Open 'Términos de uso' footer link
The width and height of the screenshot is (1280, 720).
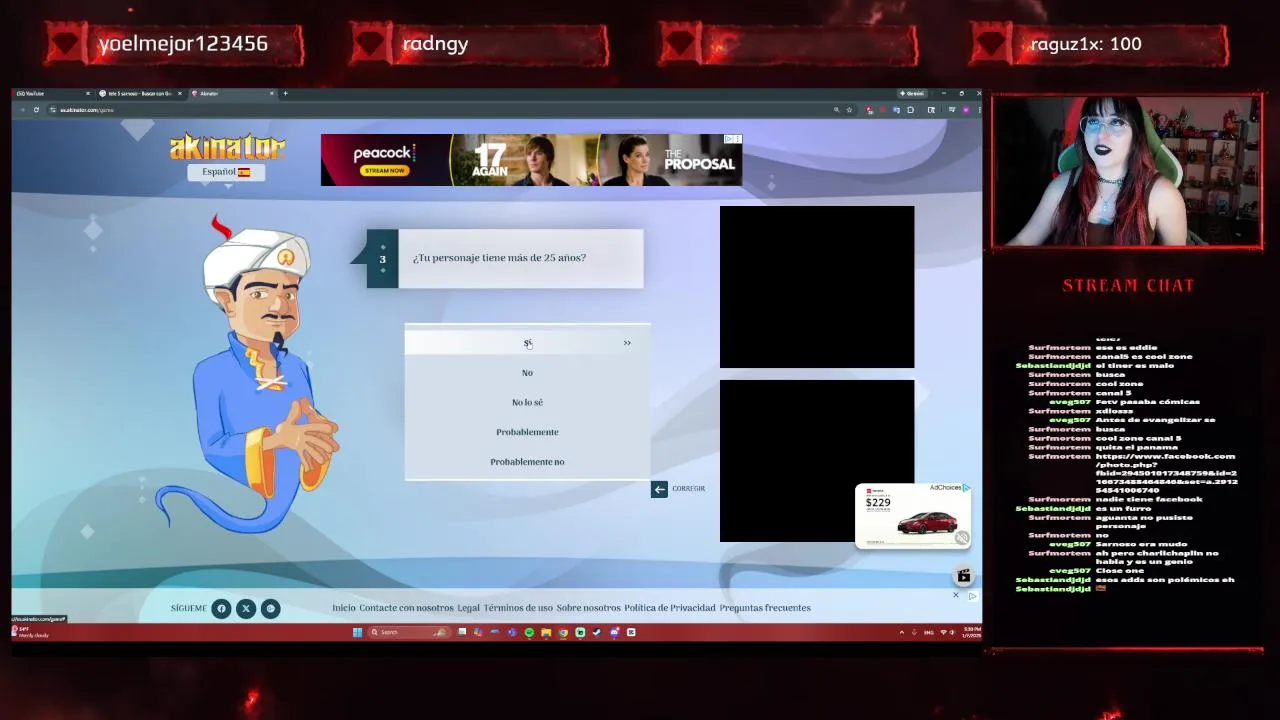pyautogui.click(x=518, y=608)
